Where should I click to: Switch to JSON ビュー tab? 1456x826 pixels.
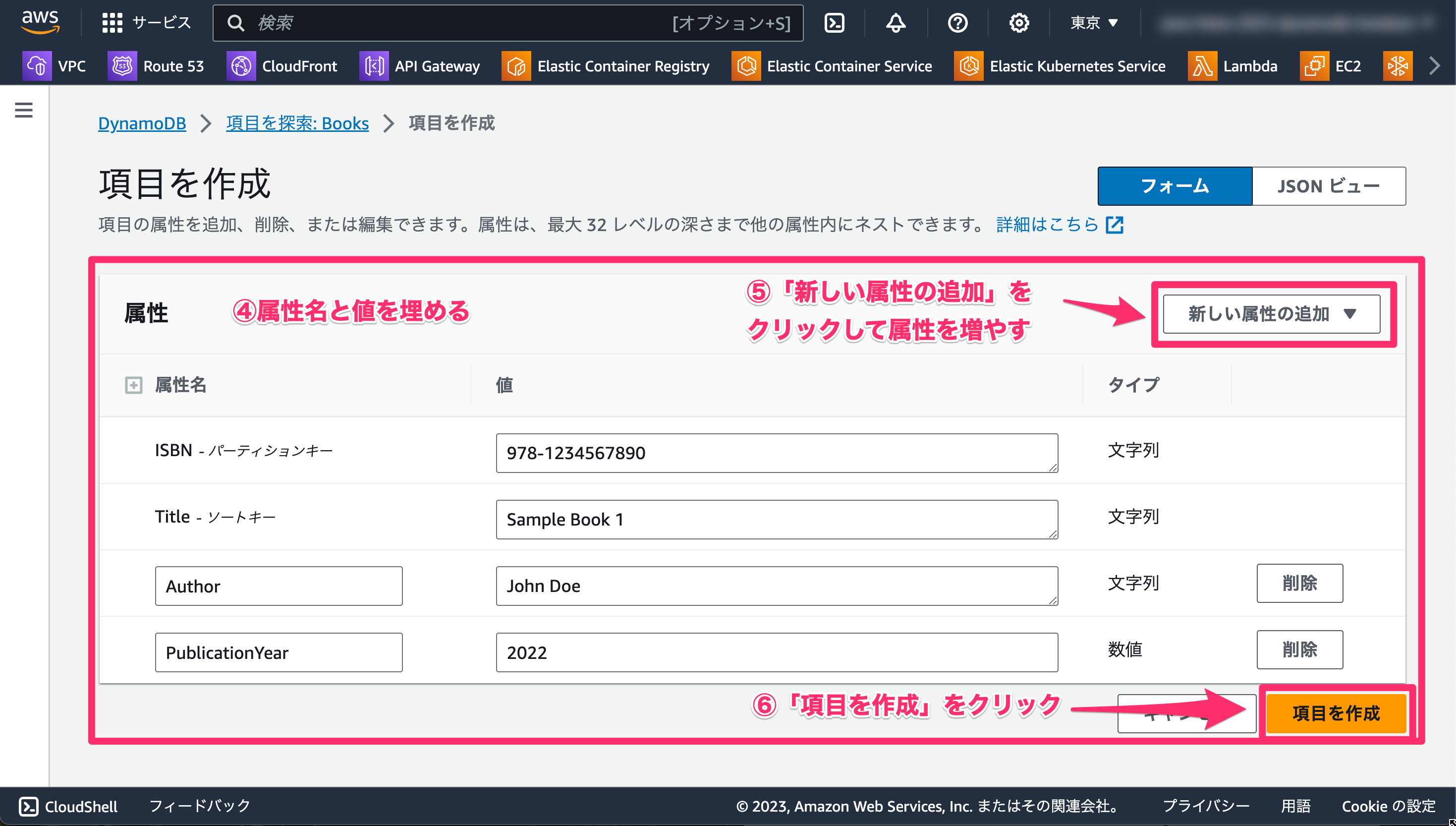(1329, 185)
